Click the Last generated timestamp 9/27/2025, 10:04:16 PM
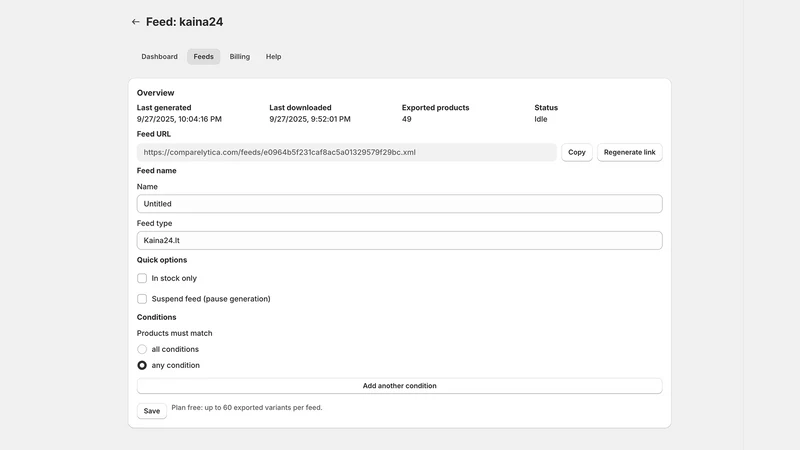The height and width of the screenshot is (450, 800). 179,119
